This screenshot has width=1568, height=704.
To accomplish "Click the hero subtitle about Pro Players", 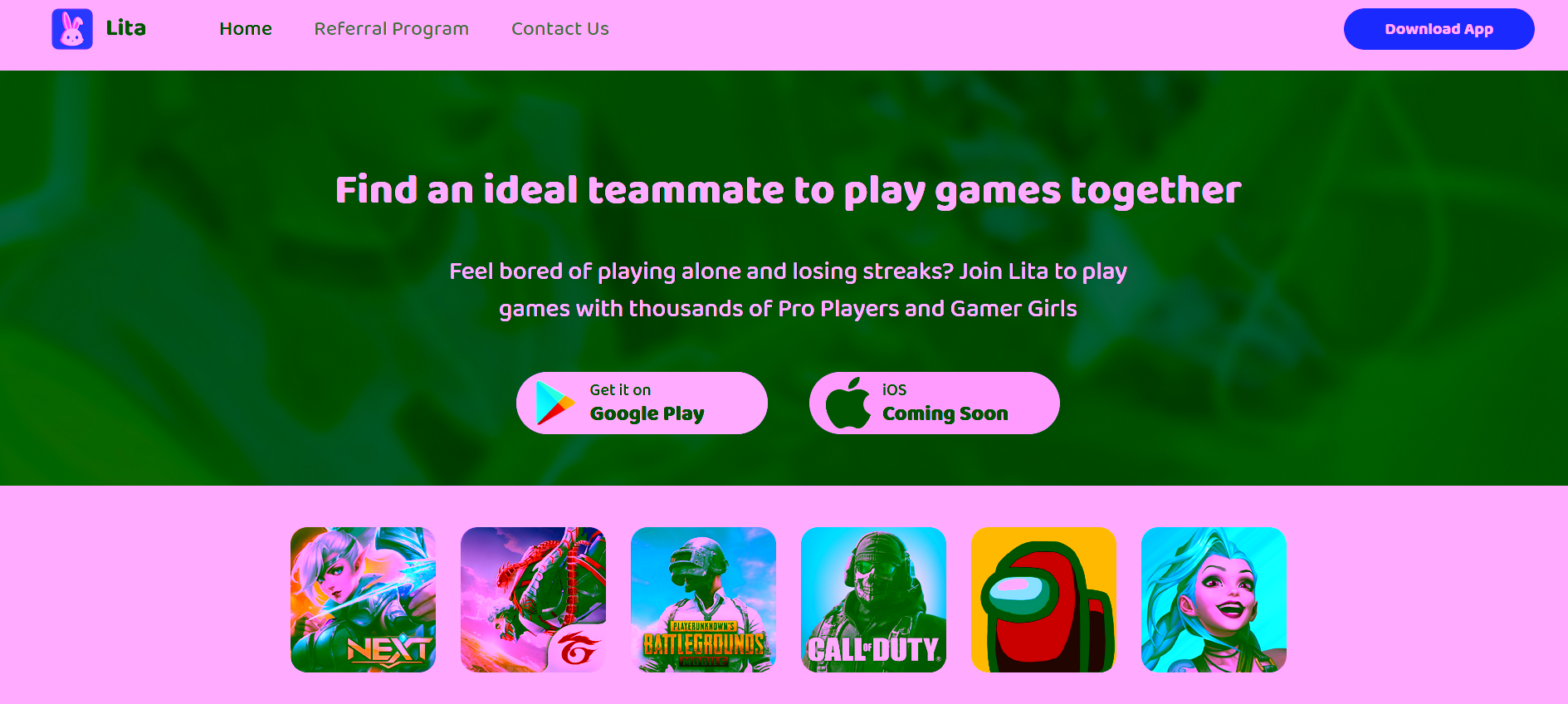I will pos(788,290).
